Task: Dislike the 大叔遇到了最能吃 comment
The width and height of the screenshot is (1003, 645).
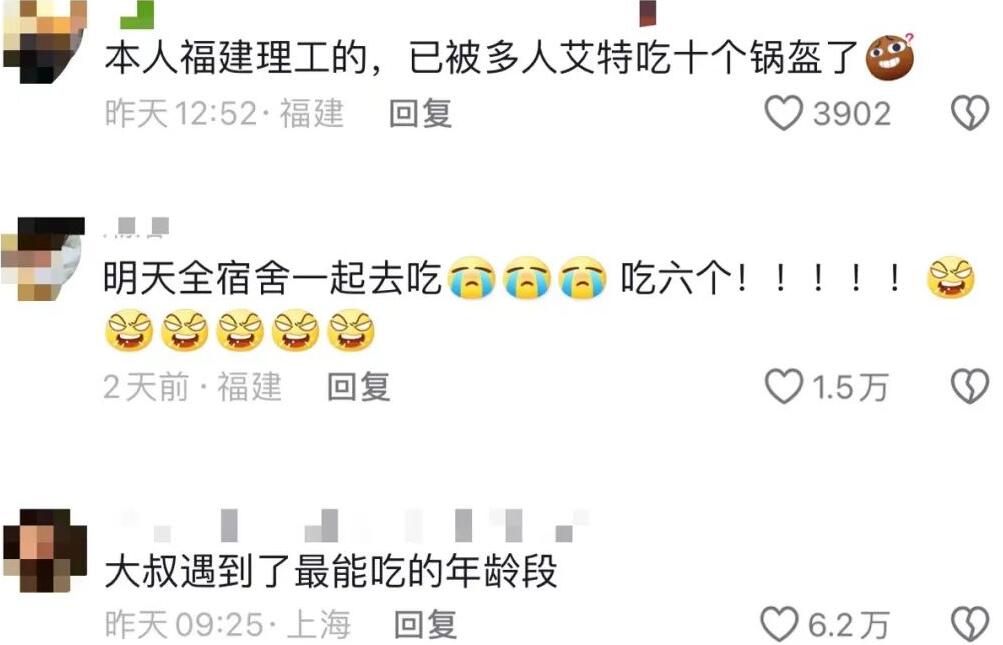Action: pos(970,624)
